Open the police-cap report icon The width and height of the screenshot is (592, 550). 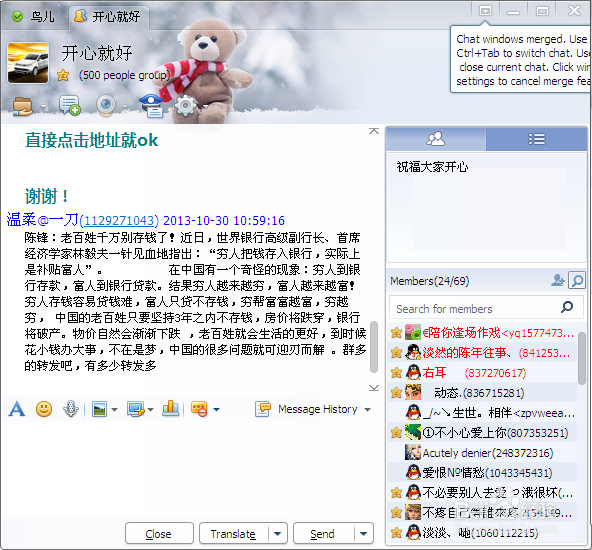(x=151, y=106)
